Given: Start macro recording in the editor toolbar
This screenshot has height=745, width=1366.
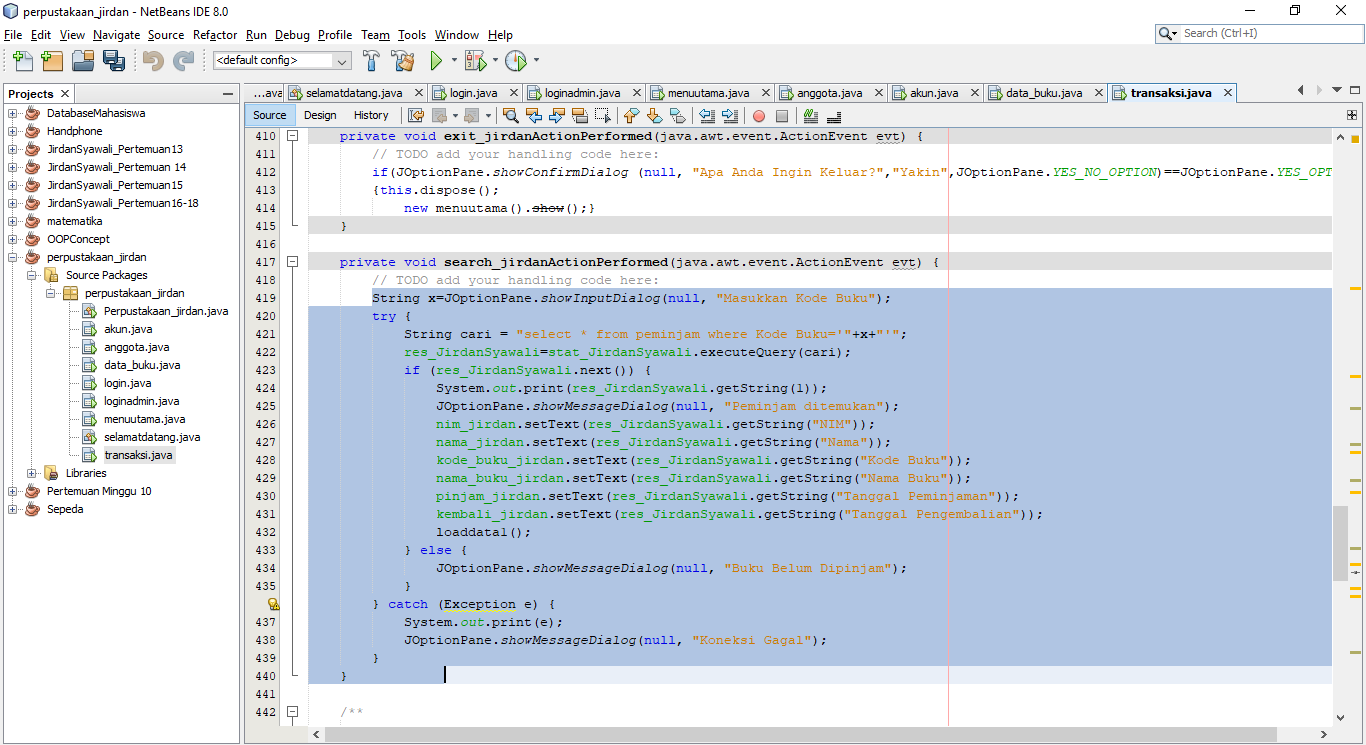Looking at the screenshot, I should pyautogui.click(x=760, y=115).
